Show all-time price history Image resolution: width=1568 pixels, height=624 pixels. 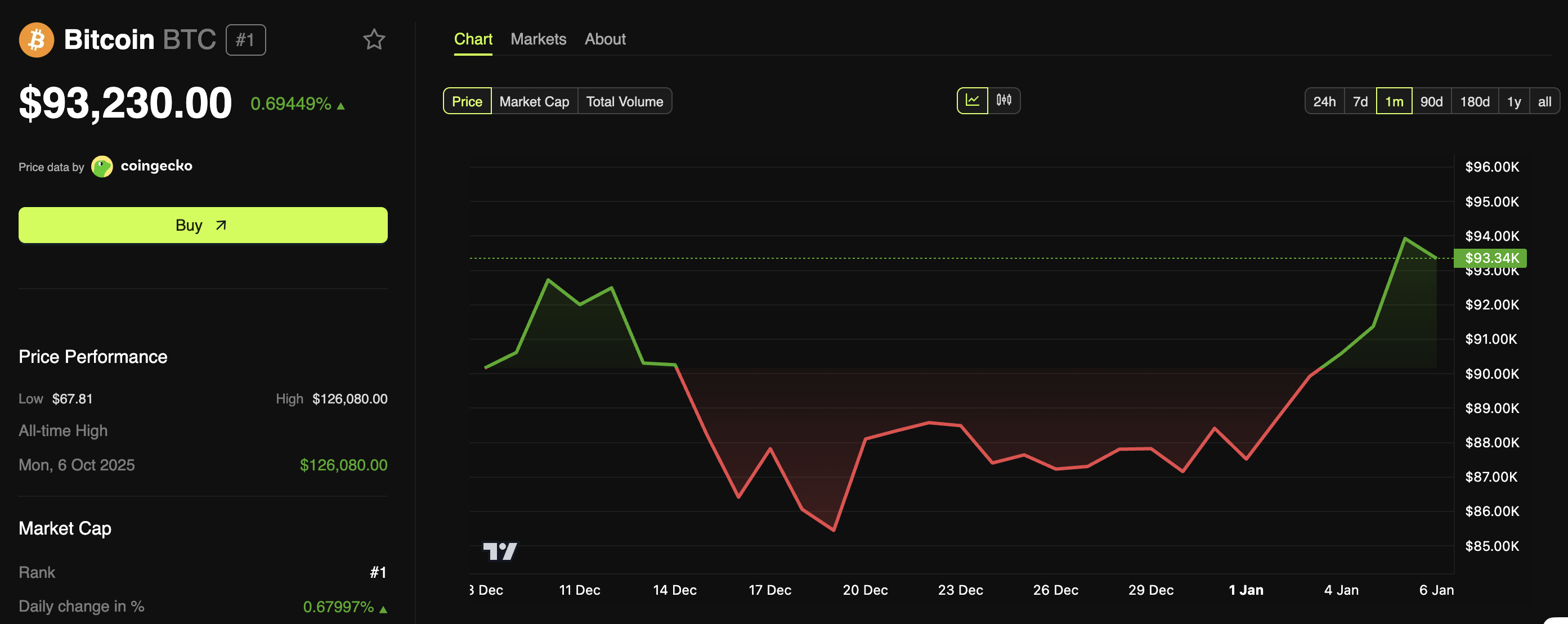tap(1544, 102)
